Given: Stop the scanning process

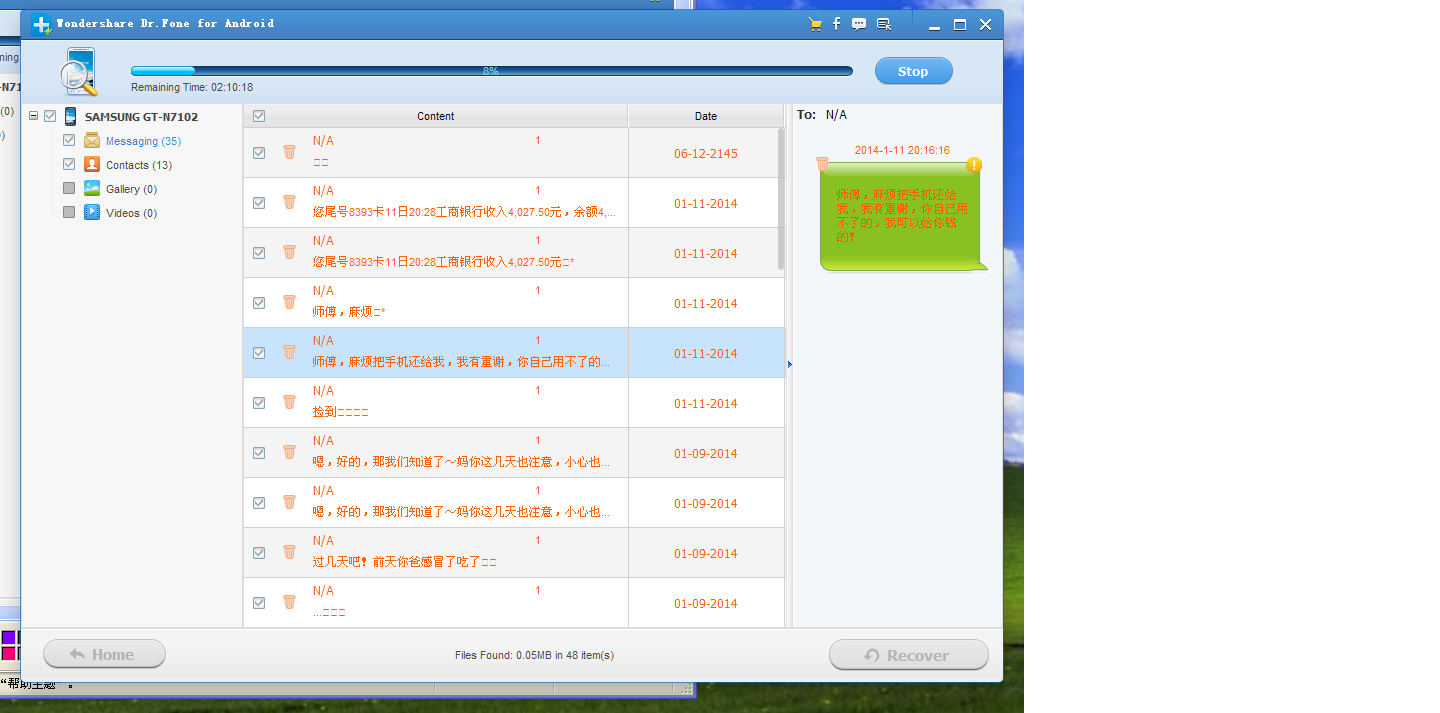Looking at the screenshot, I should pos(913,71).
